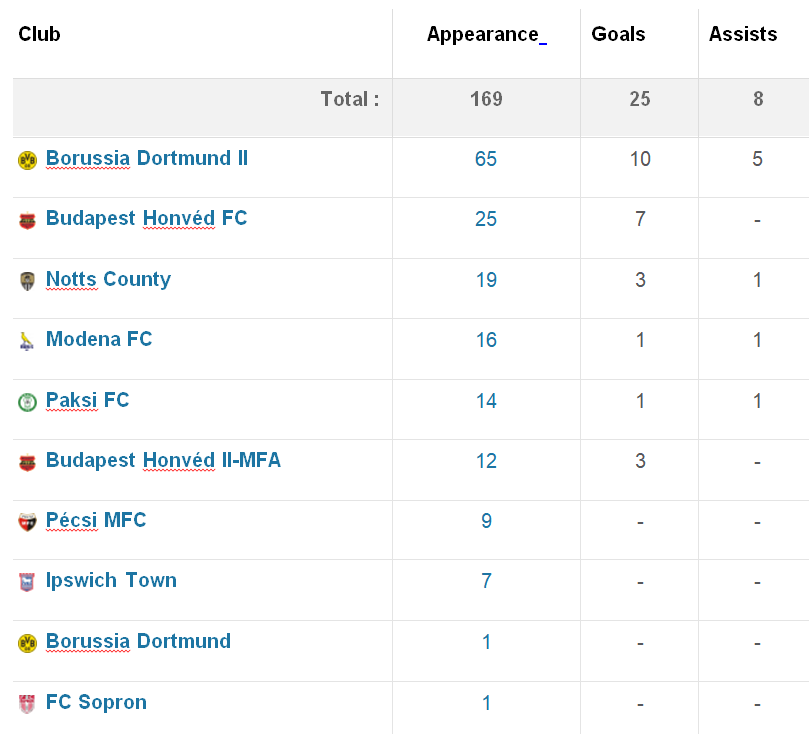Screen dimensions: 809x734
Task: Open the Modena FC club link
Action: pos(99,339)
